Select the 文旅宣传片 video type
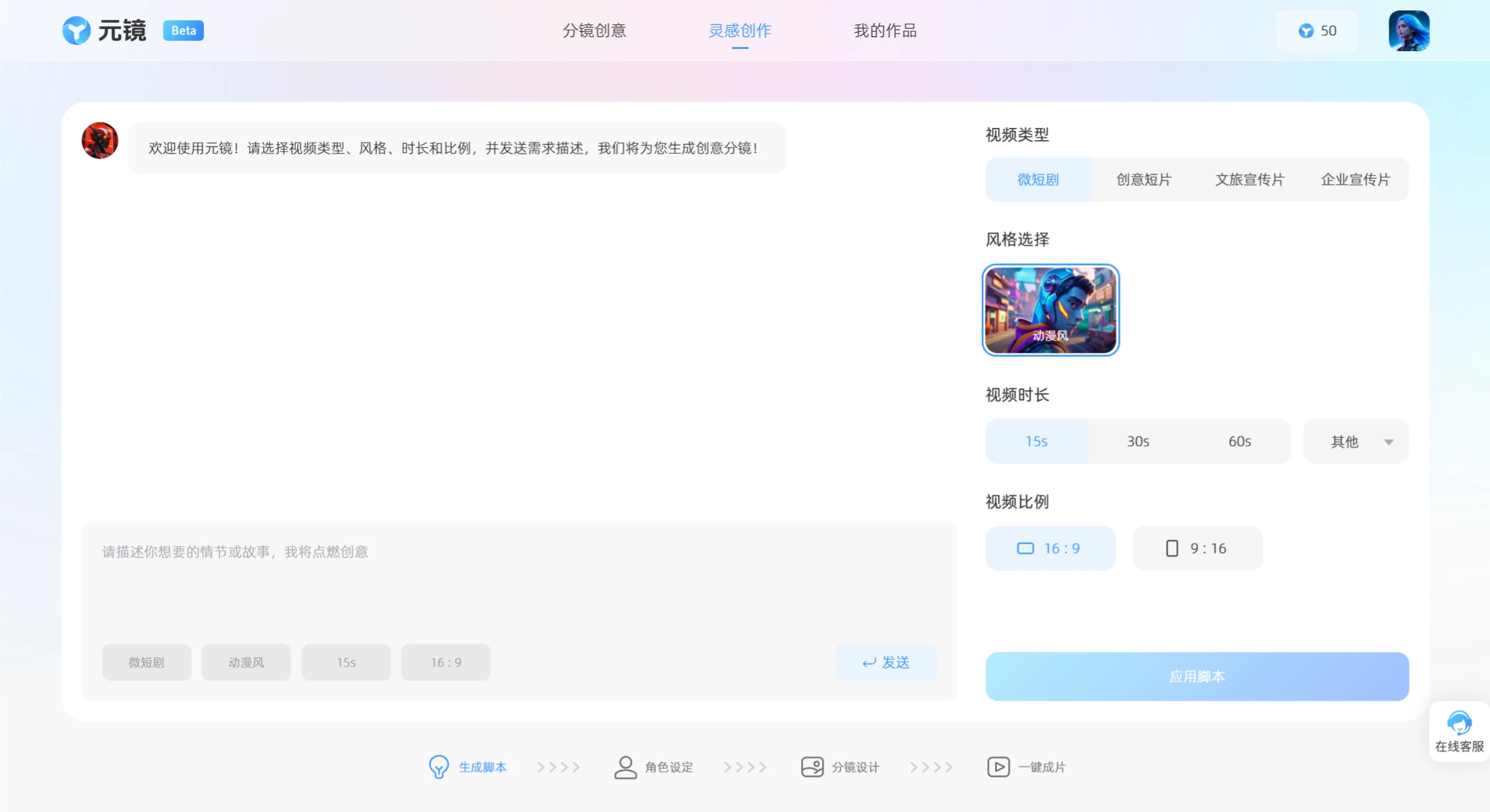1490x812 pixels. pos(1249,179)
